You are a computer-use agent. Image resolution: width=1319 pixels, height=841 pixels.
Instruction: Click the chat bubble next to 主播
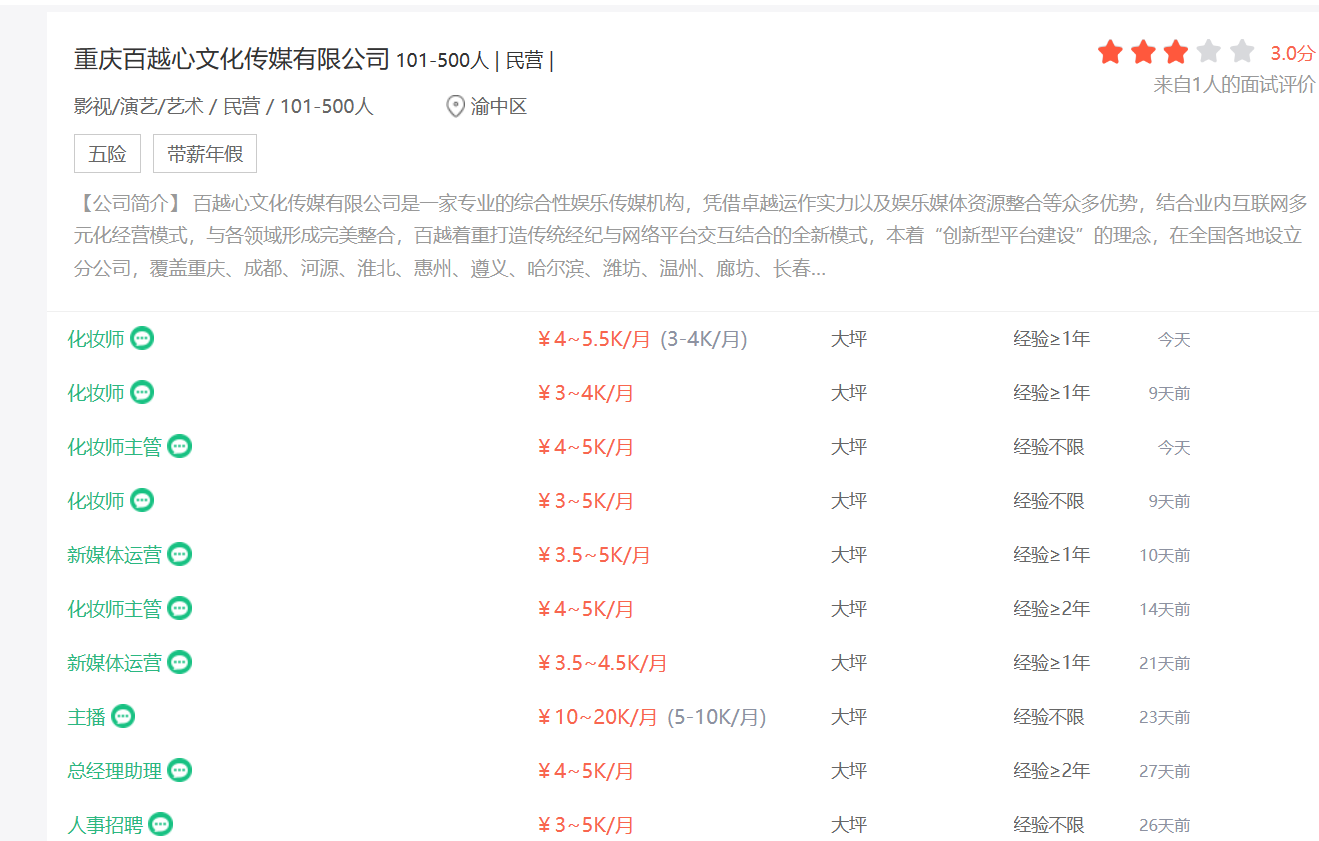pyautogui.click(x=123, y=717)
